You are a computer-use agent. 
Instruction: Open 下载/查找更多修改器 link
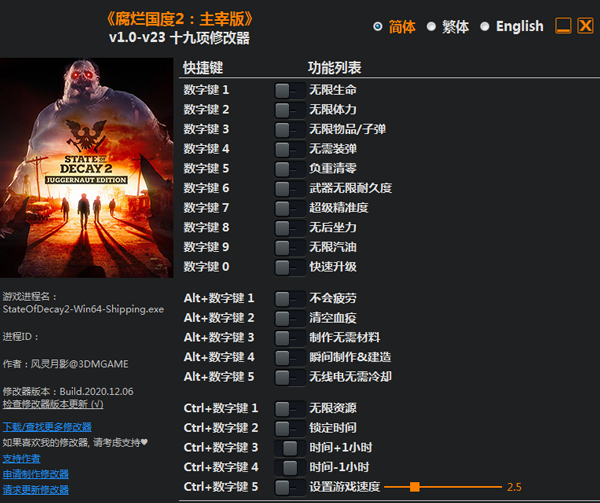tap(47, 427)
